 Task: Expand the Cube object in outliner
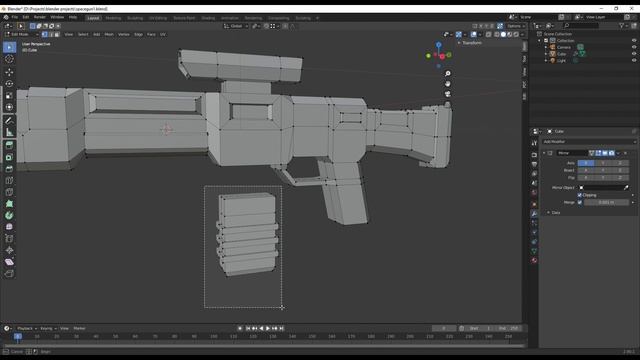point(546,54)
